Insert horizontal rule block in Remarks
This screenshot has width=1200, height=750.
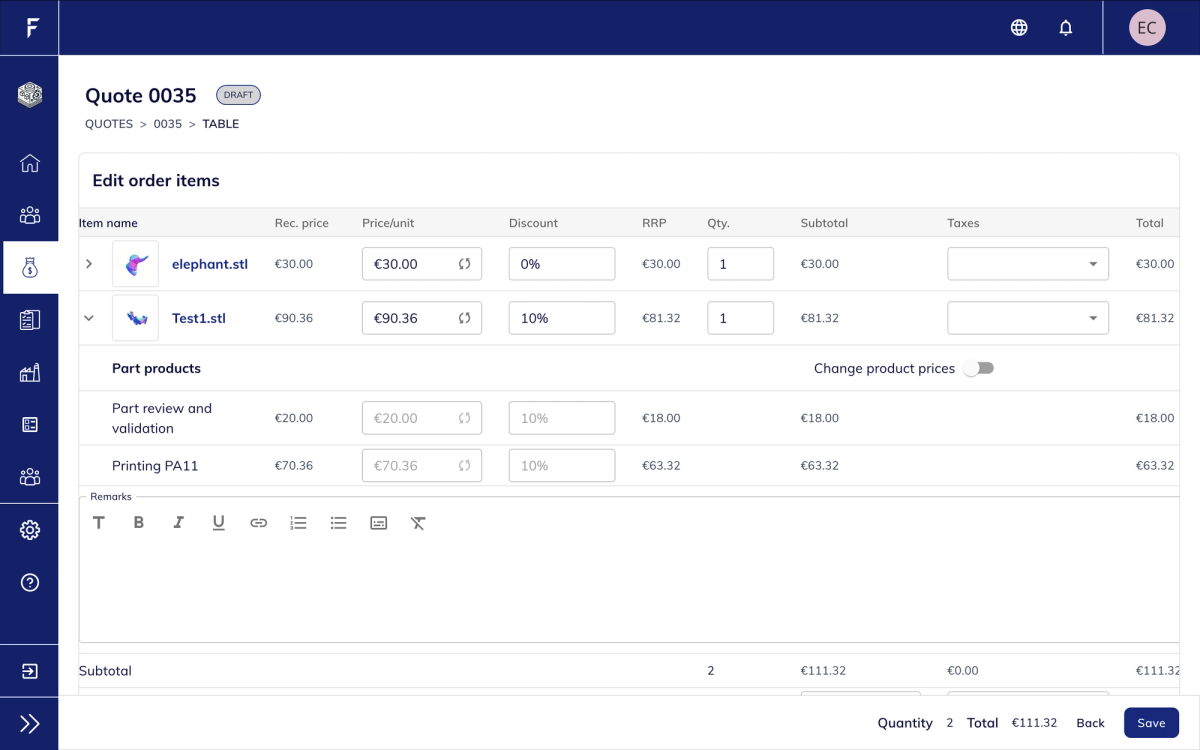(379, 522)
